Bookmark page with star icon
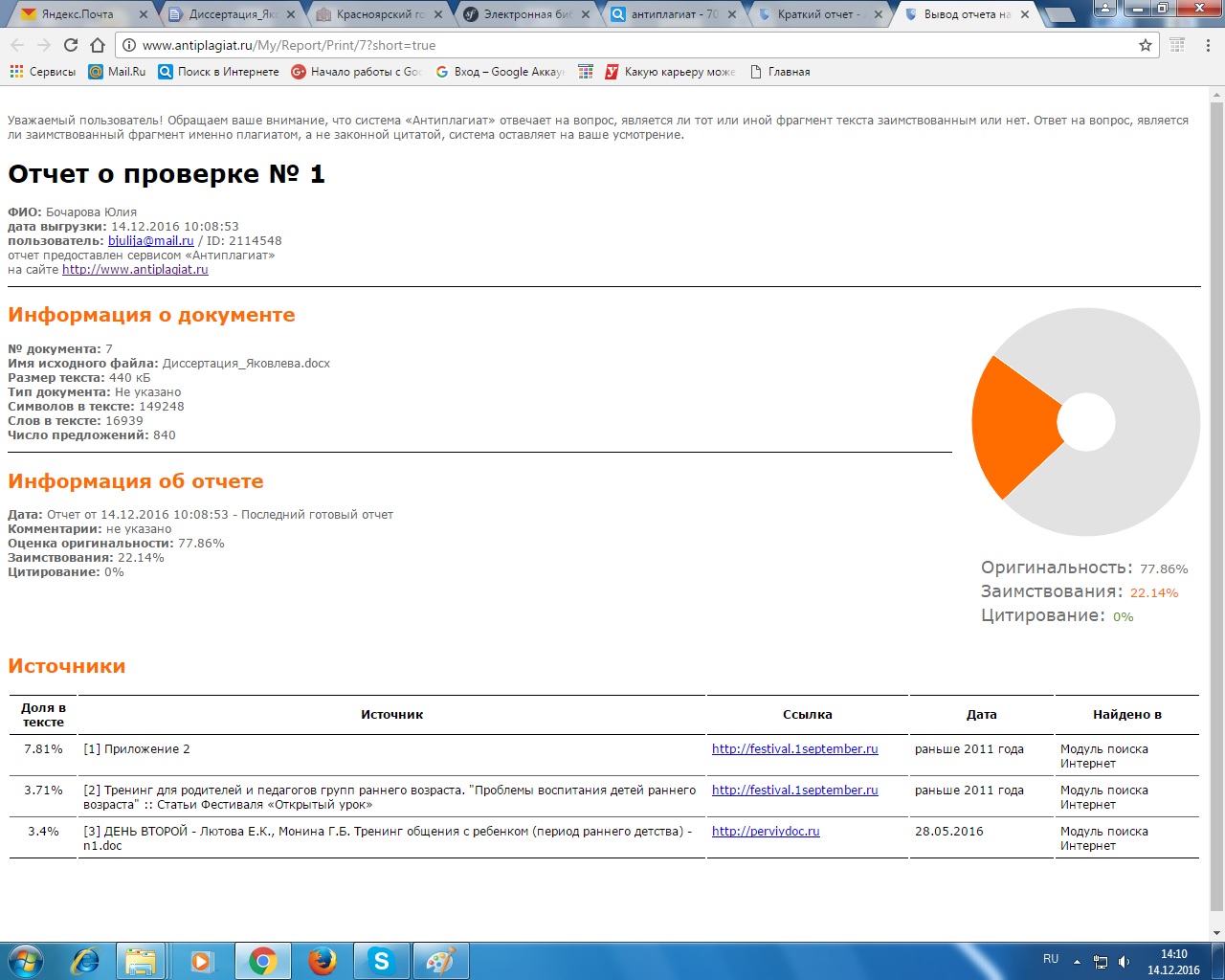This screenshot has height=980, width=1225. (1145, 45)
